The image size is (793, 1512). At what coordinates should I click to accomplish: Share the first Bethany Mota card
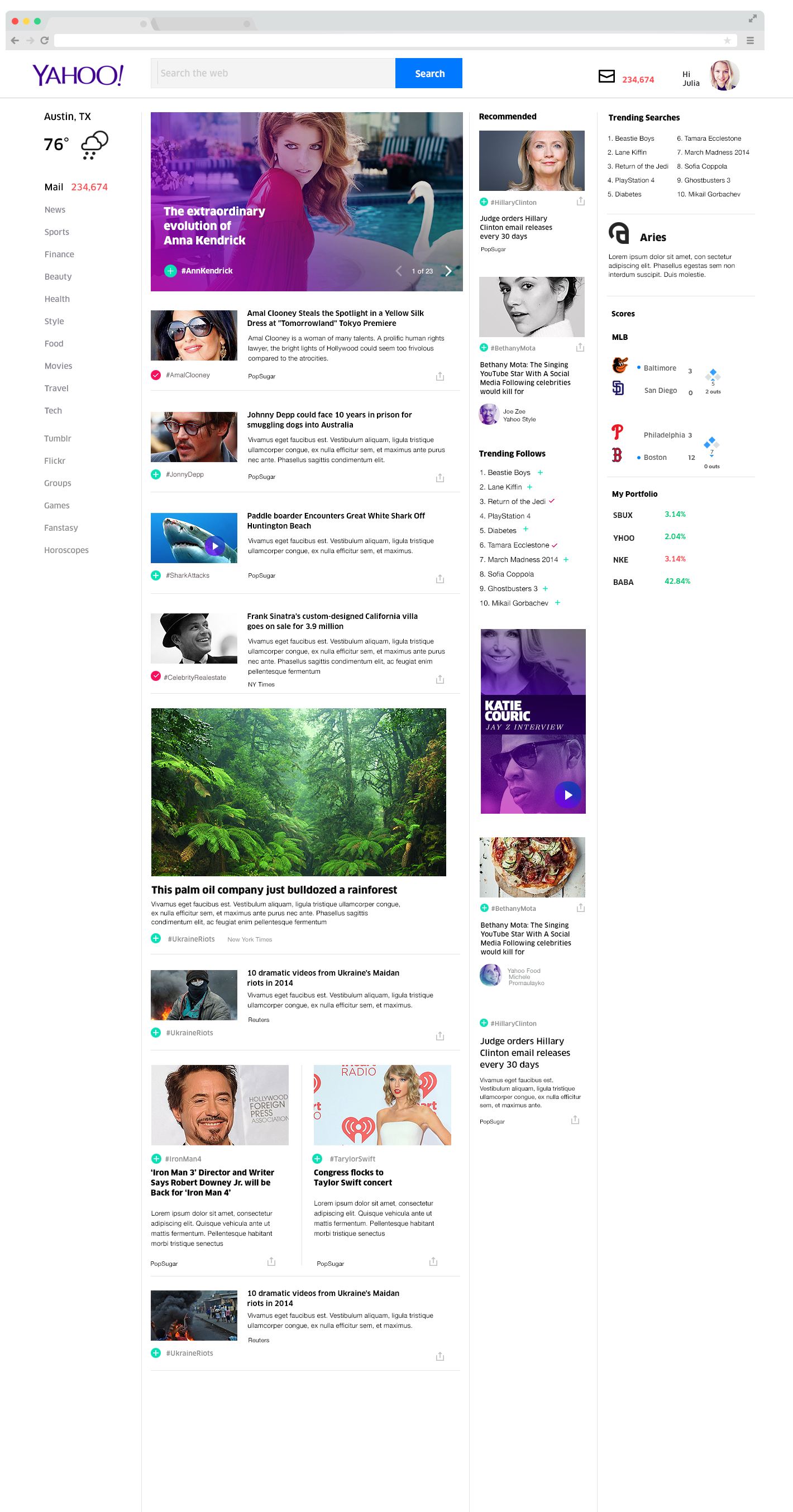(x=580, y=348)
